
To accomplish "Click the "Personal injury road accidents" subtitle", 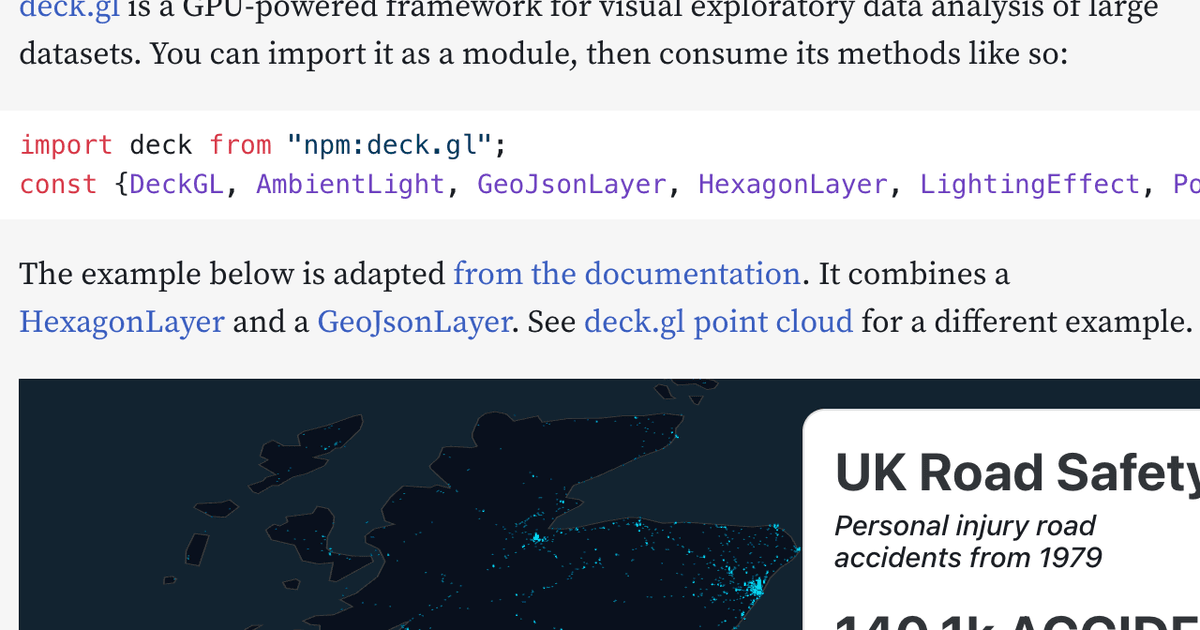I will coord(964,541).
